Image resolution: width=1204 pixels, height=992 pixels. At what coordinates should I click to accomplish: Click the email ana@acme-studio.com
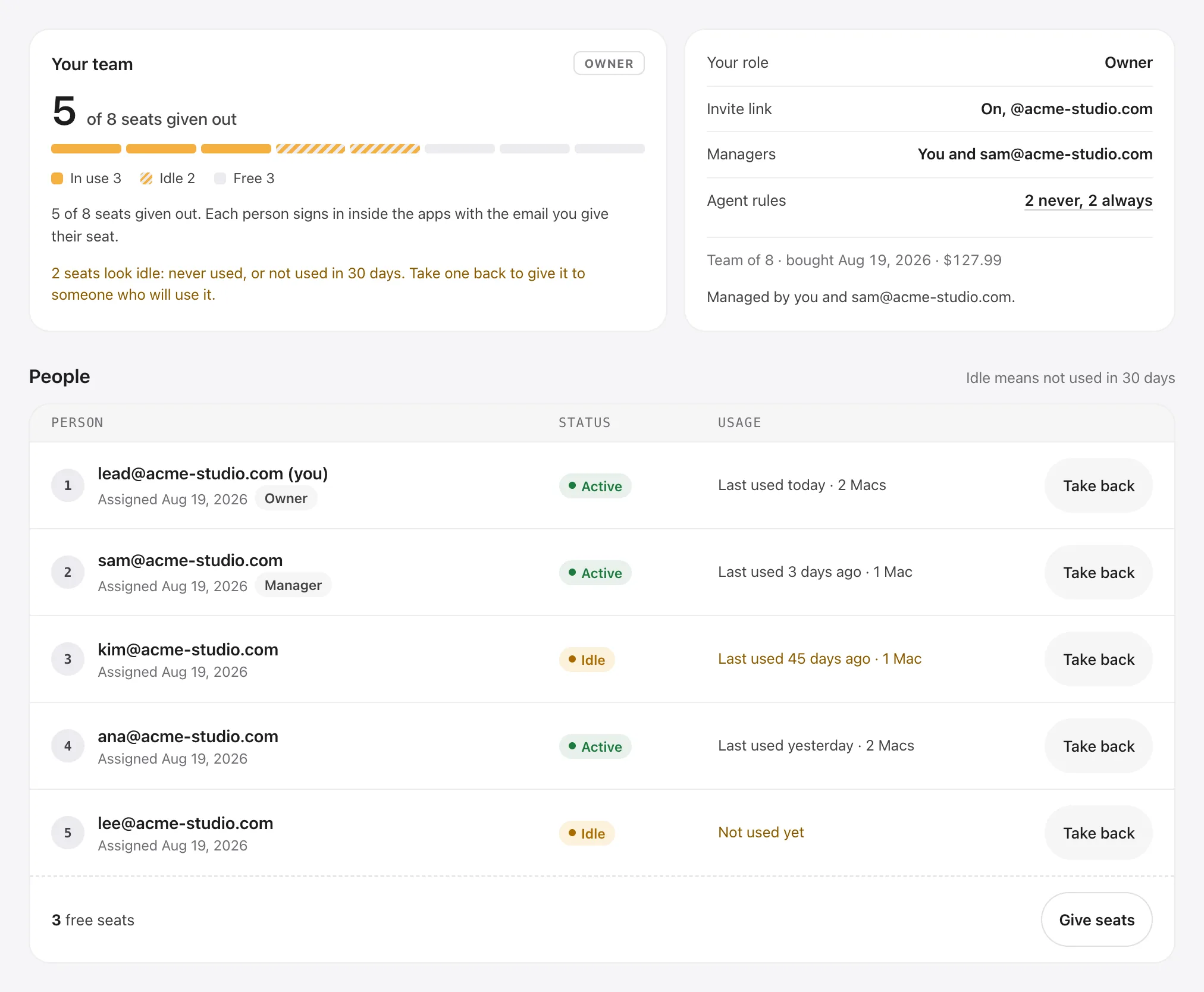(188, 736)
